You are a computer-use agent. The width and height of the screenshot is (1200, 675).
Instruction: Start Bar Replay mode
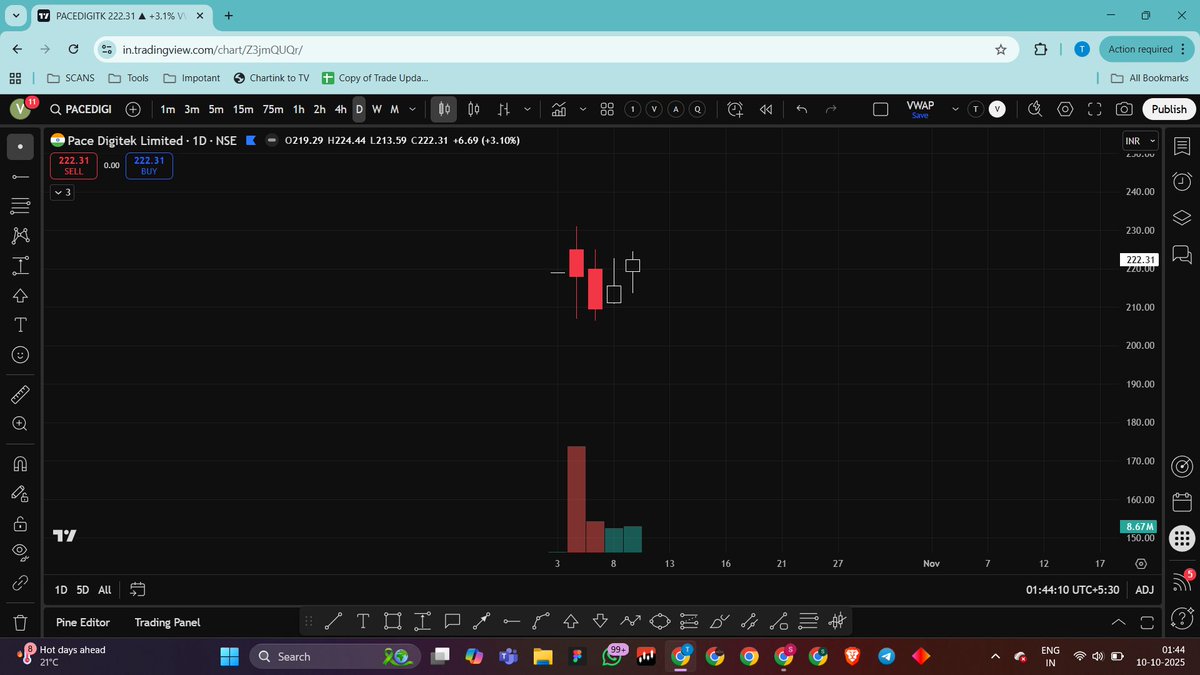766,110
